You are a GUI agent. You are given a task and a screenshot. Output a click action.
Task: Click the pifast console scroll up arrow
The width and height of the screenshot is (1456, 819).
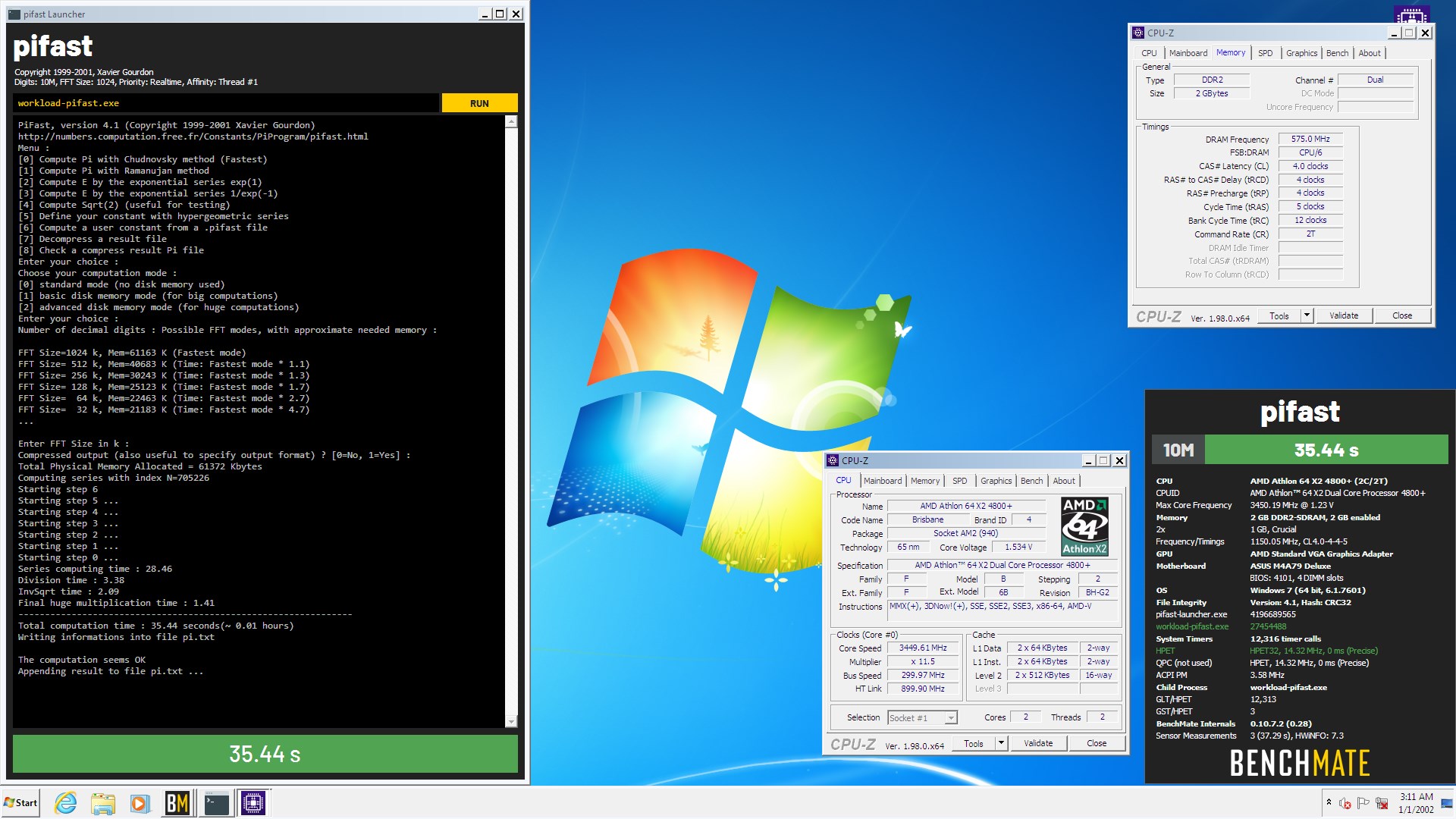[x=511, y=122]
